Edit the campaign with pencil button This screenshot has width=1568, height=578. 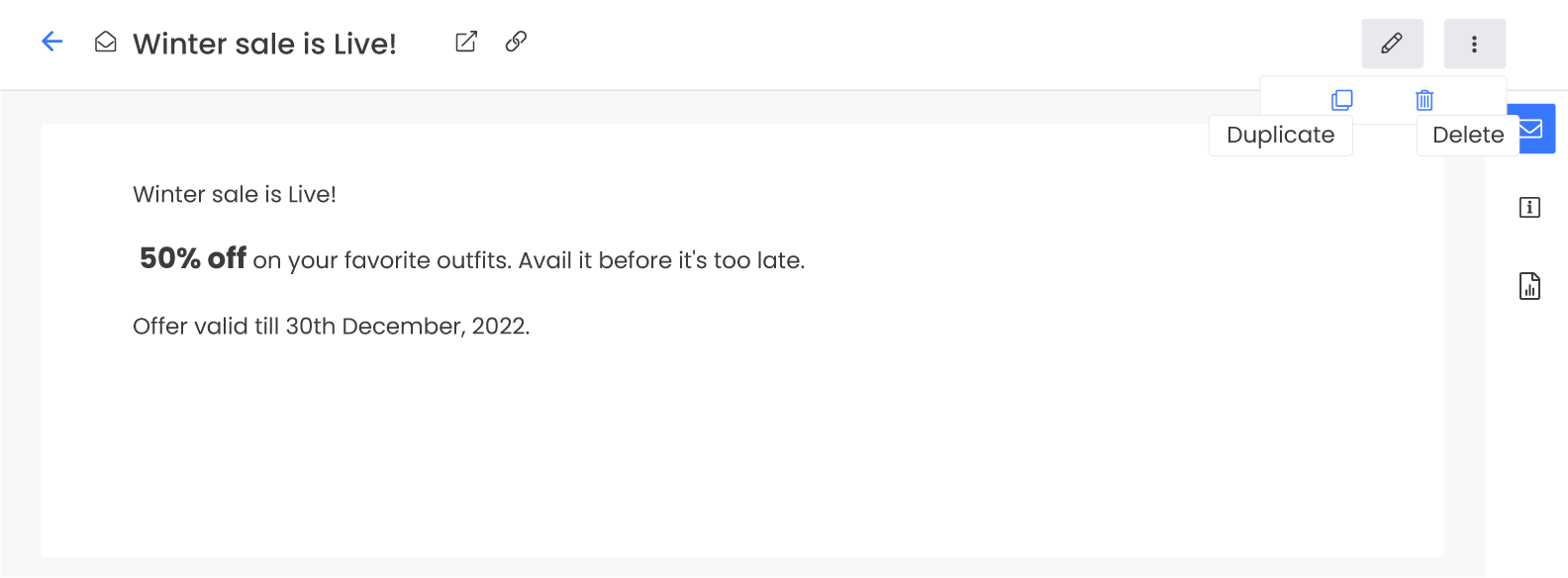(x=1392, y=44)
